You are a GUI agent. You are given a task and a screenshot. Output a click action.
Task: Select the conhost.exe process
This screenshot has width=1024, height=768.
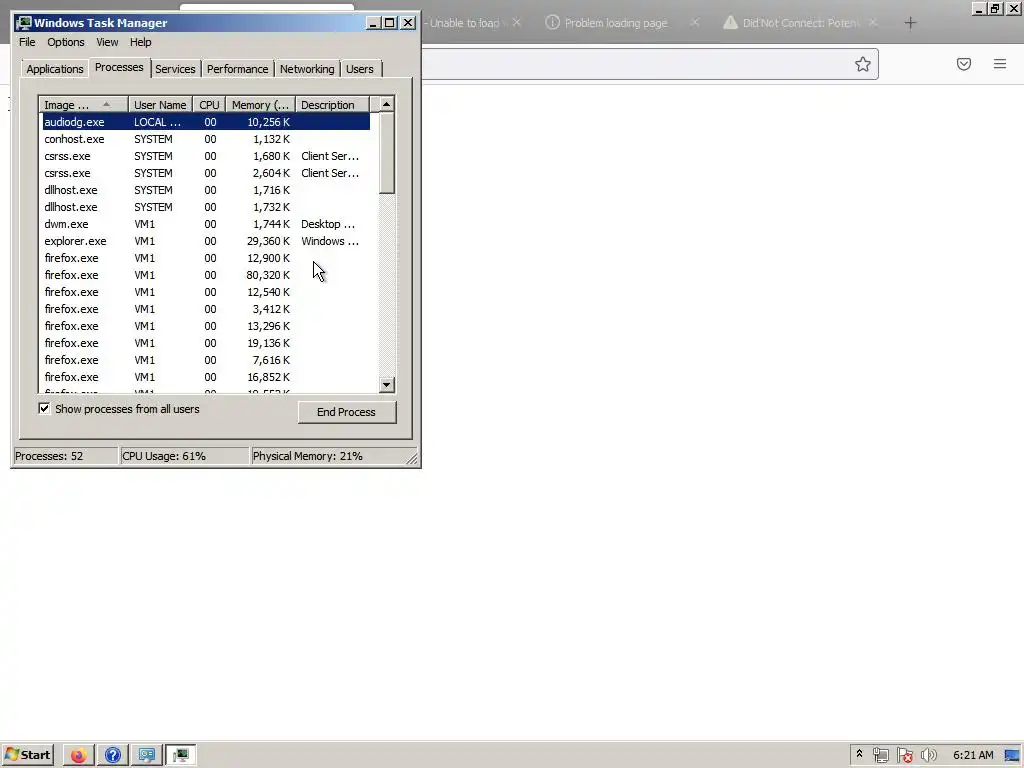(206, 139)
